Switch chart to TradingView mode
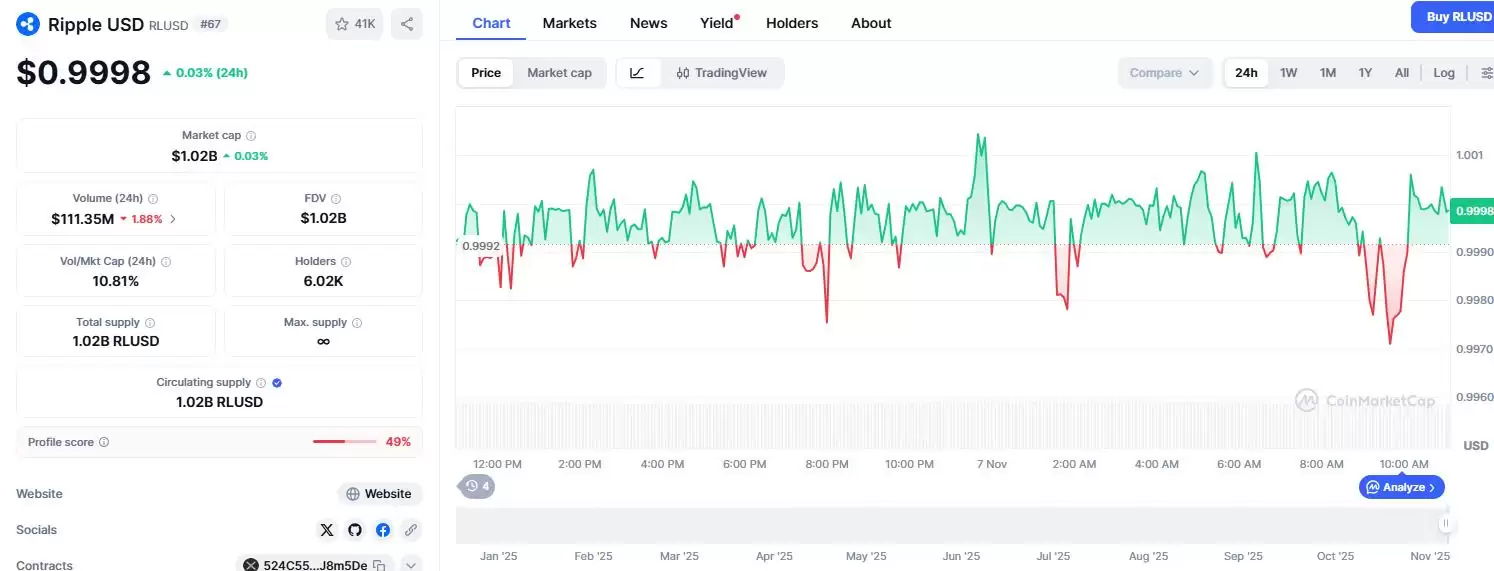1494x571 pixels. click(x=721, y=73)
